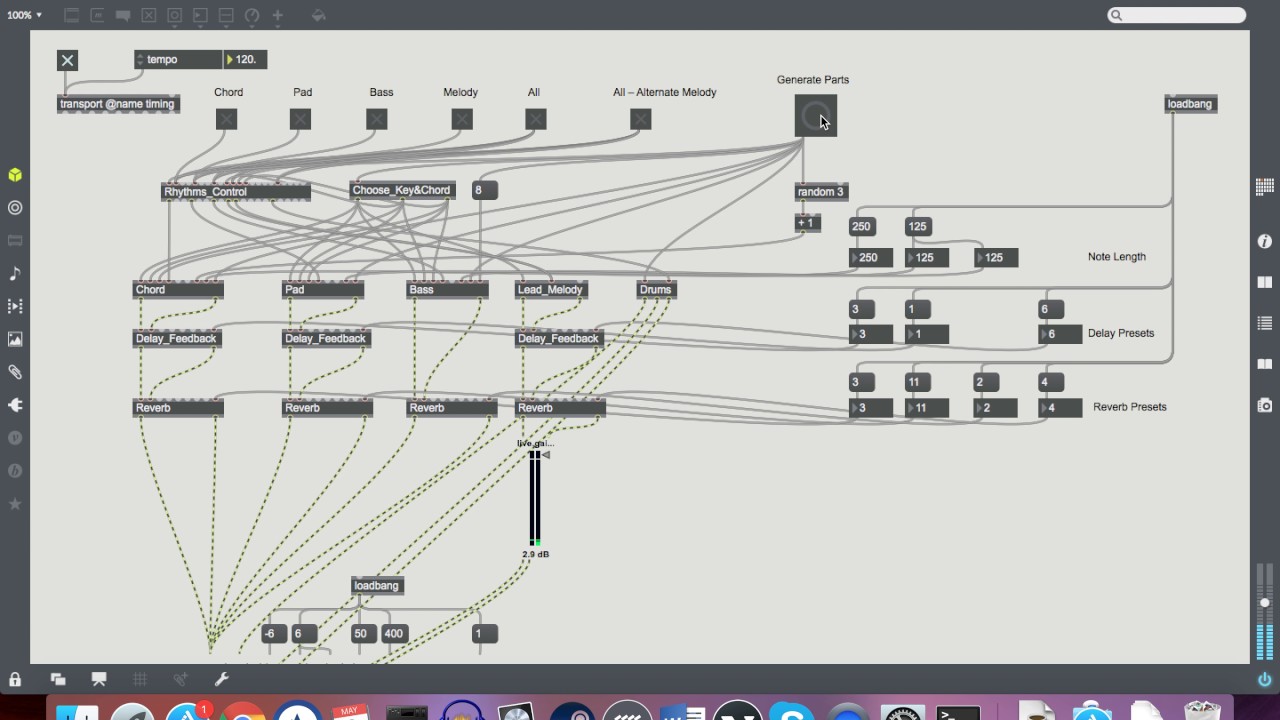The width and height of the screenshot is (1280, 720).
Task: Open the grid icon at top of right sidebar
Action: 1264,186
